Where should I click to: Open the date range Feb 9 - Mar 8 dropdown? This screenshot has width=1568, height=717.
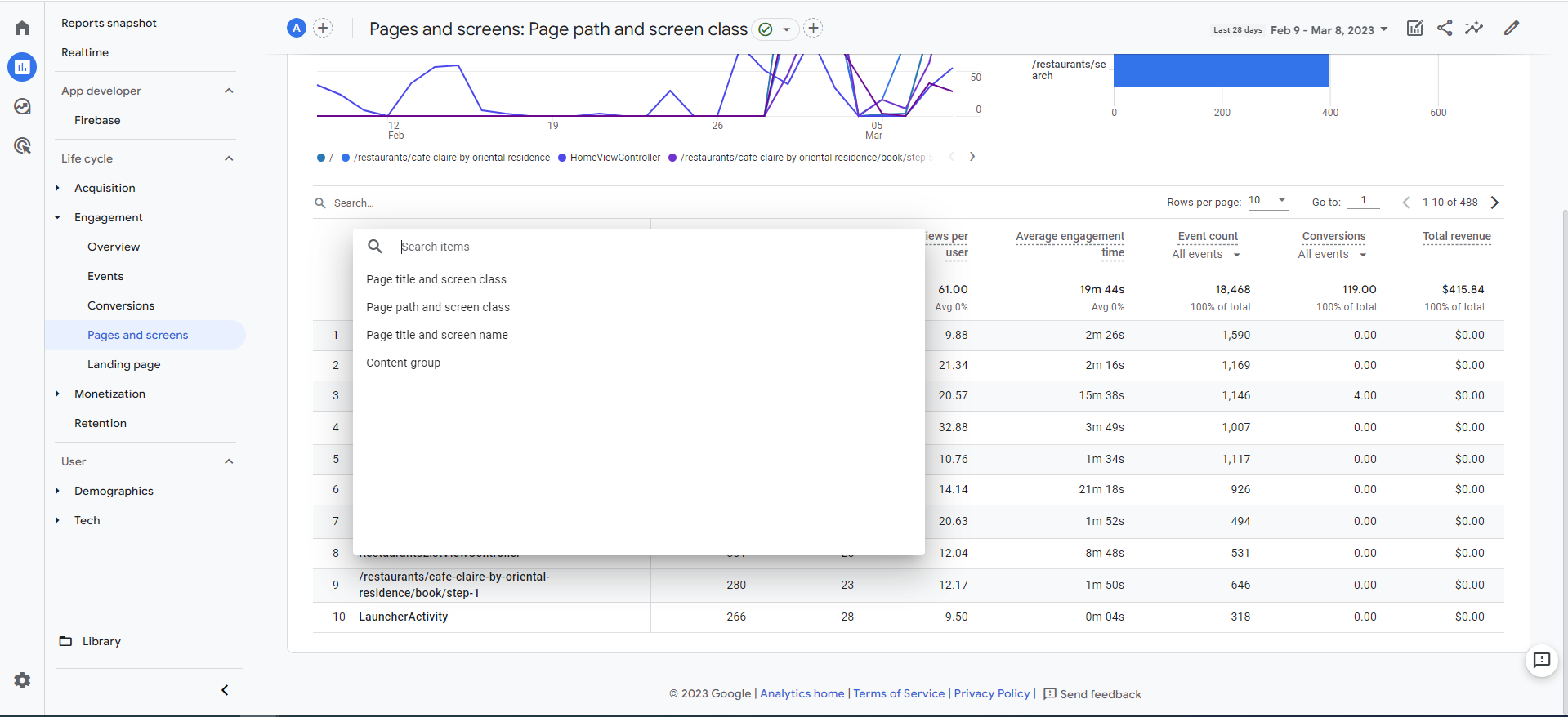(x=1329, y=30)
